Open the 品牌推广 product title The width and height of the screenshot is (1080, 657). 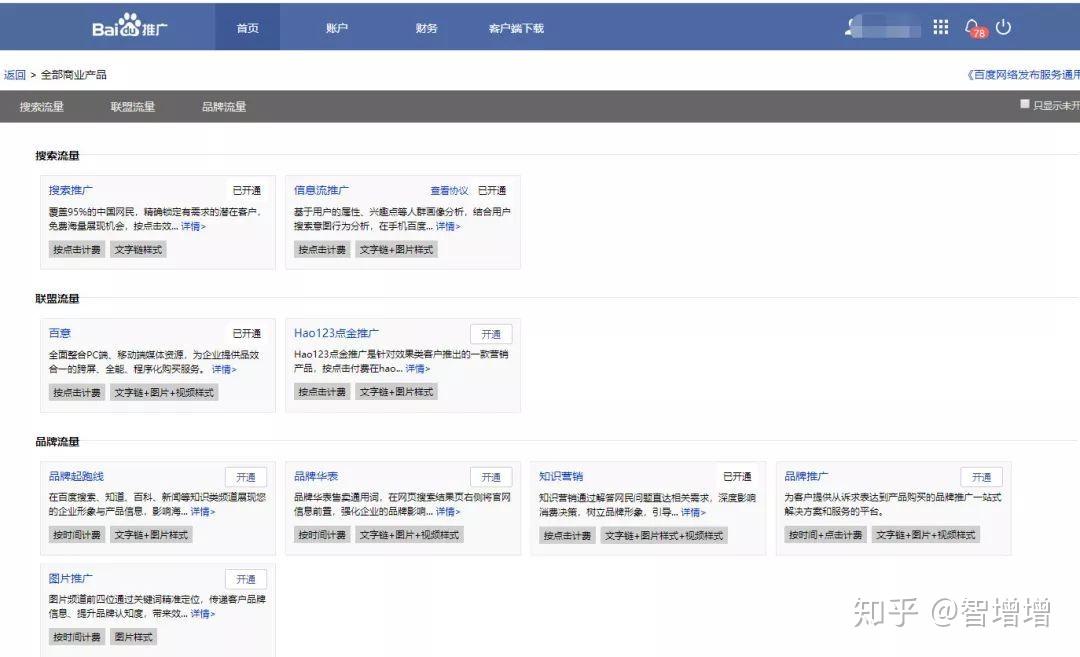coord(806,476)
